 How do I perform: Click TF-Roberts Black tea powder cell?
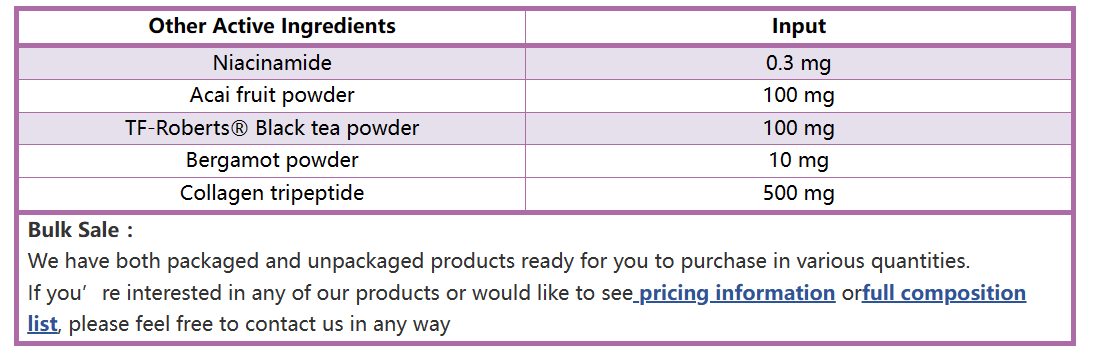click(272, 128)
